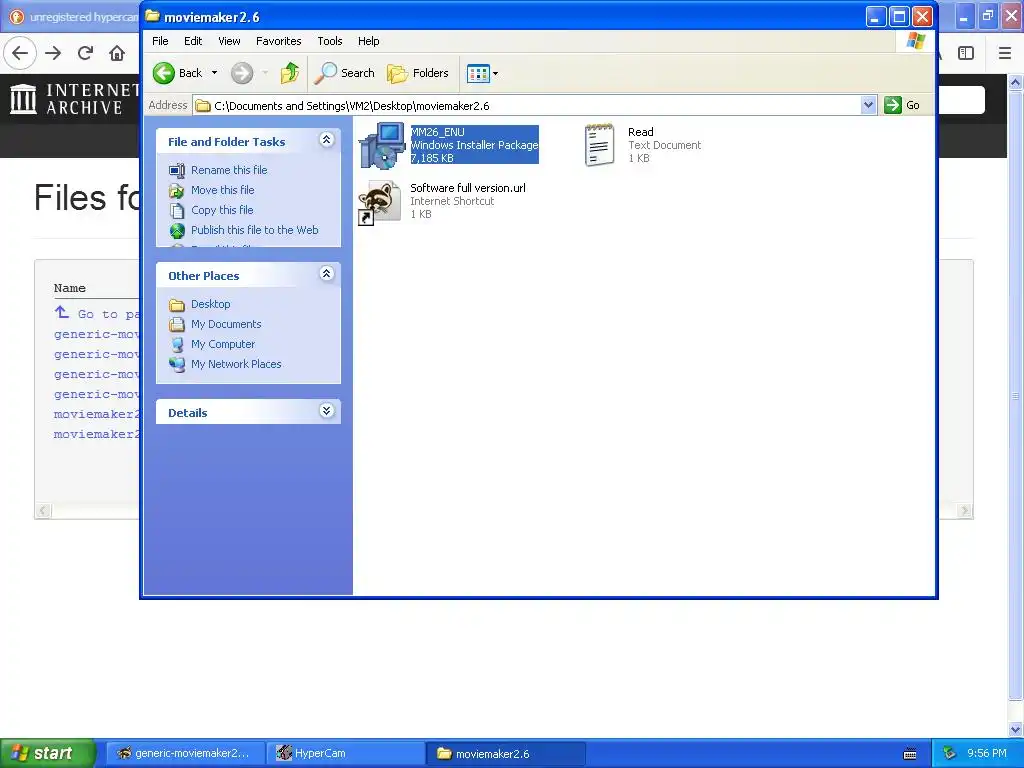Click the address bar path field
1024x768 pixels.
click(527, 105)
